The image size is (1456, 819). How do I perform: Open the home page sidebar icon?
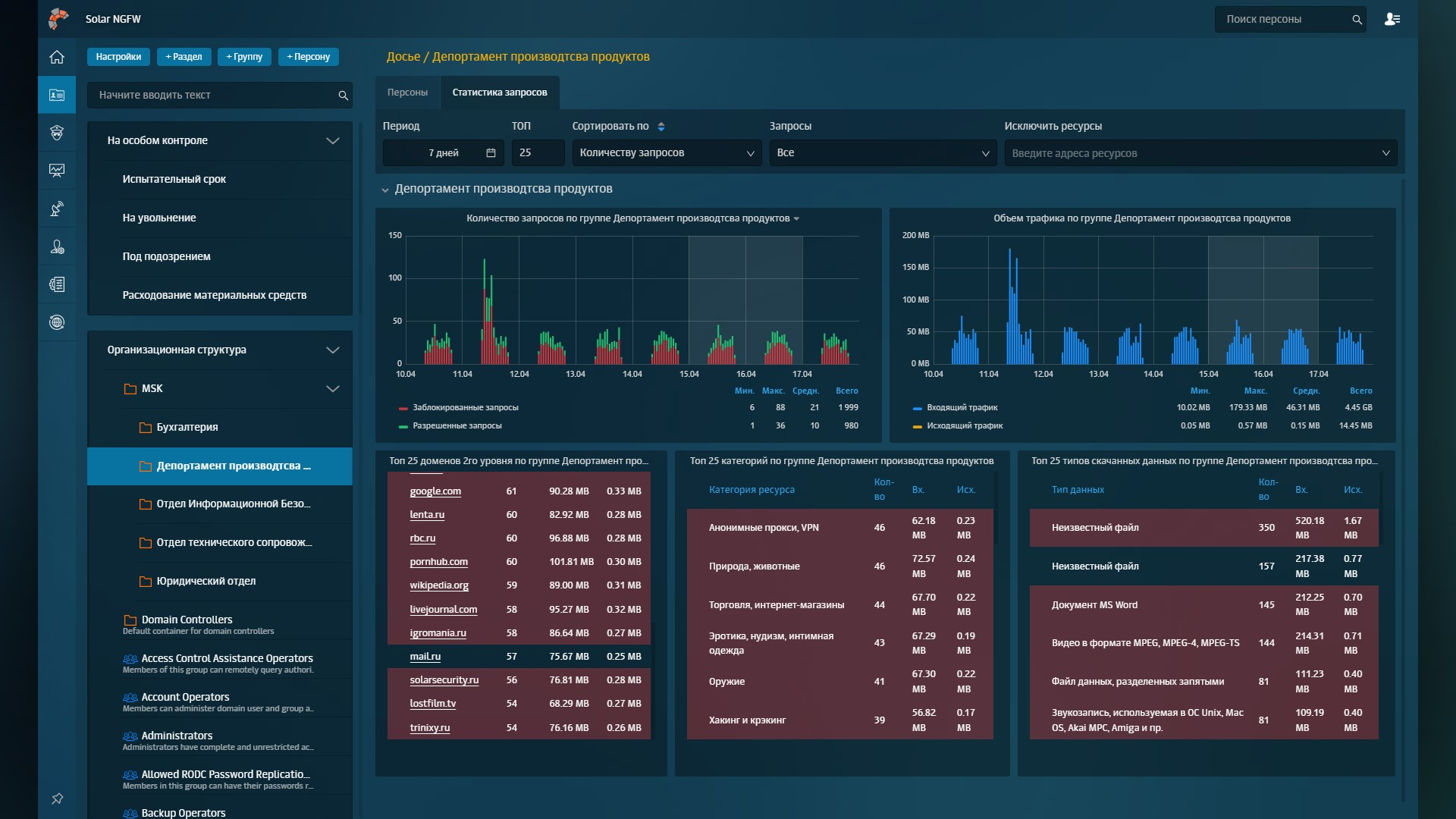pyautogui.click(x=57, y=57)
